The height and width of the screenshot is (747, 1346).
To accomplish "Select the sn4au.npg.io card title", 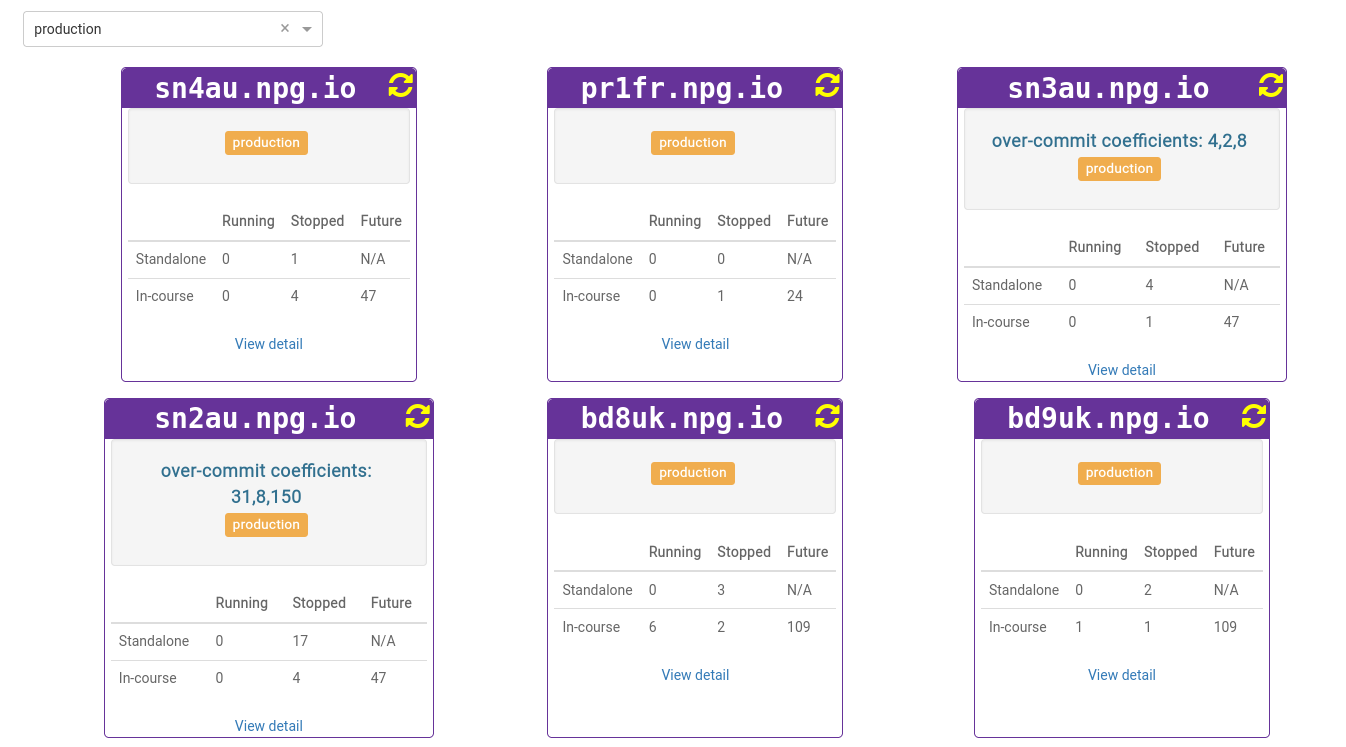I will coord(256,88).
